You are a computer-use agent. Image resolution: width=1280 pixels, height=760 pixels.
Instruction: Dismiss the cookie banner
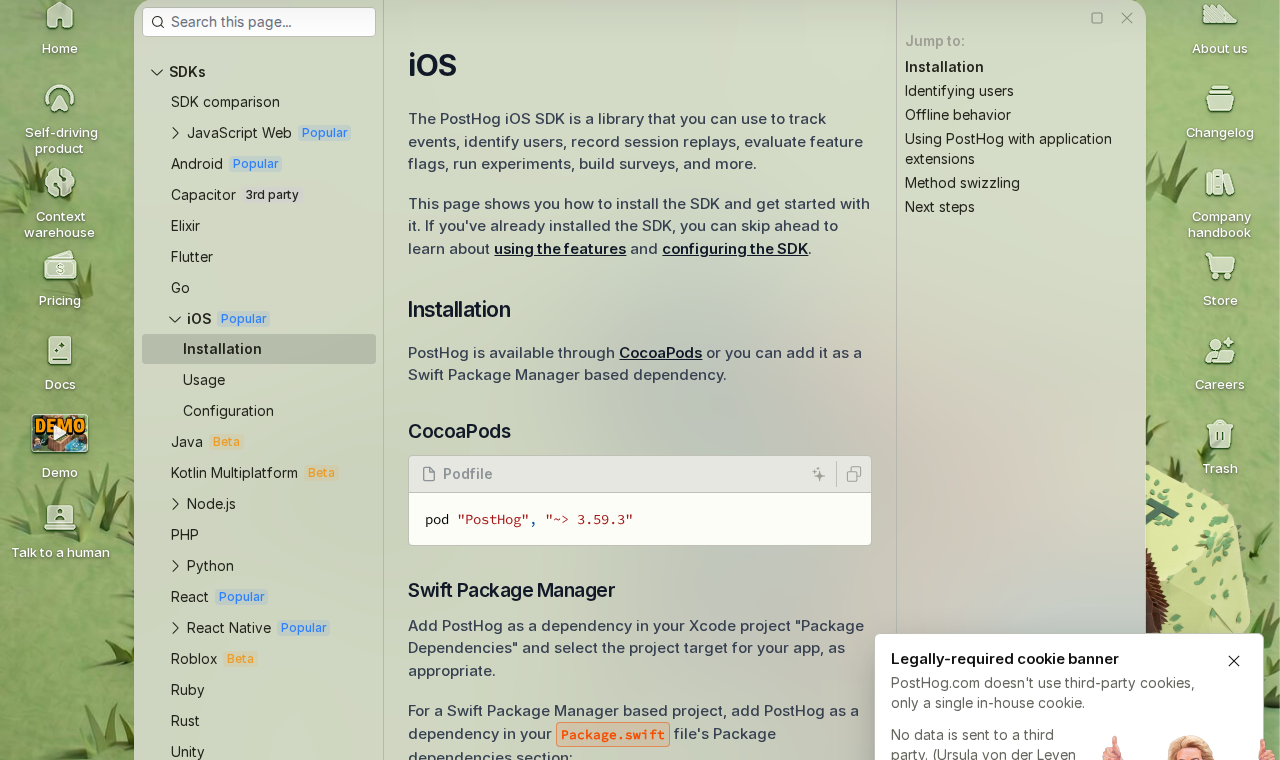click(1234, 661)
